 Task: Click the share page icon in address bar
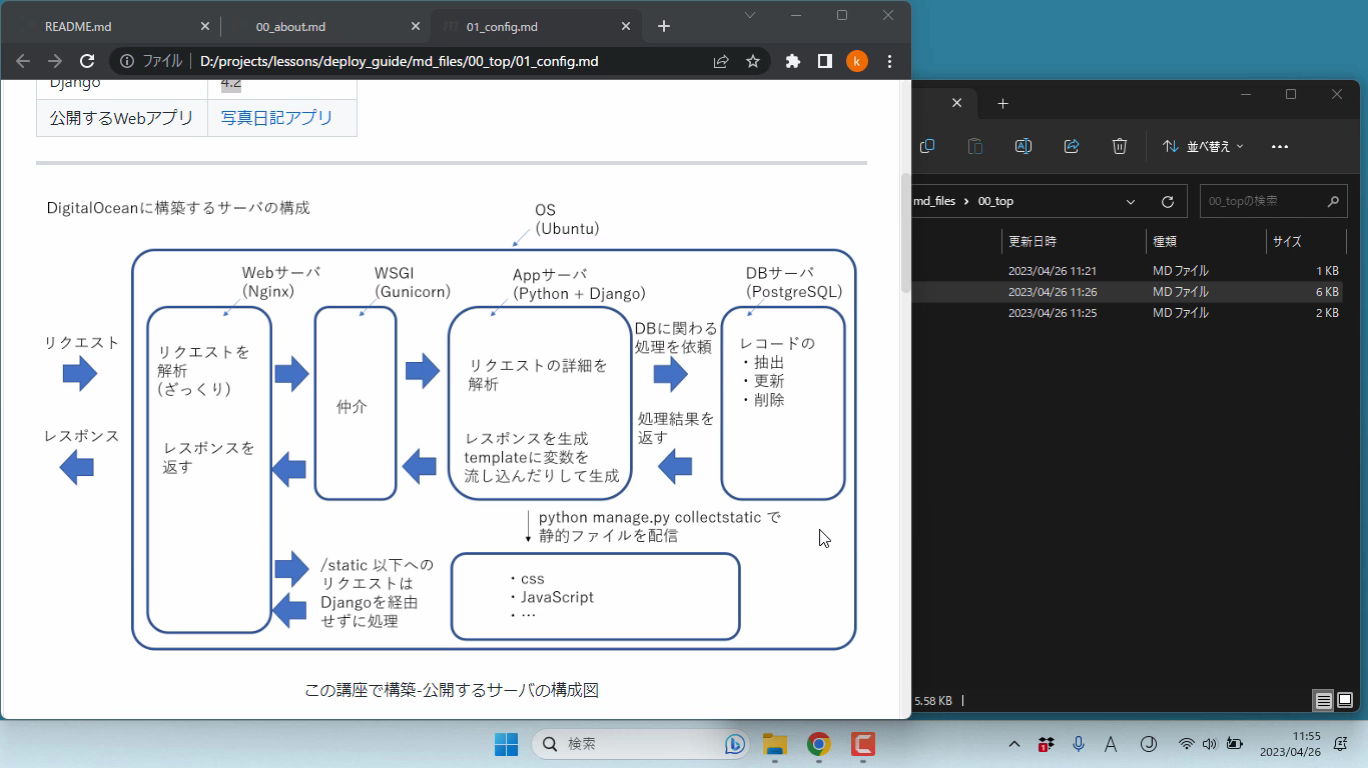click(721, 61)
